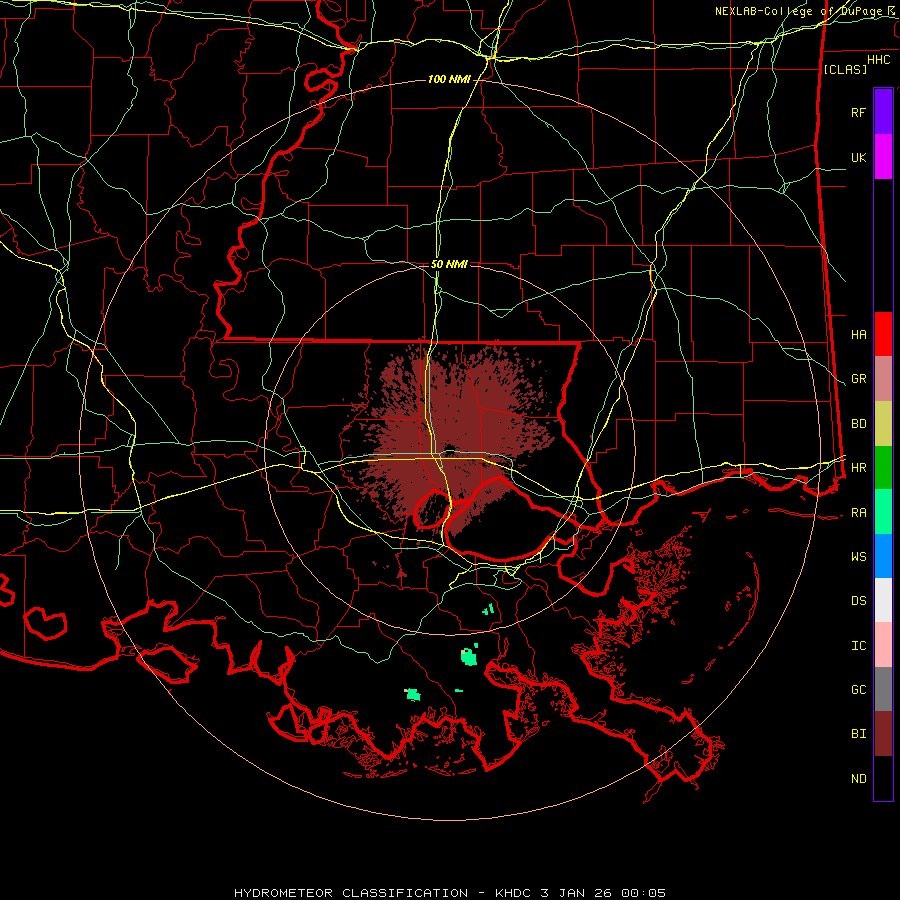Click the 'HA' legend label
The width and height of the screenshot is (900, 900).
(858, 334)
